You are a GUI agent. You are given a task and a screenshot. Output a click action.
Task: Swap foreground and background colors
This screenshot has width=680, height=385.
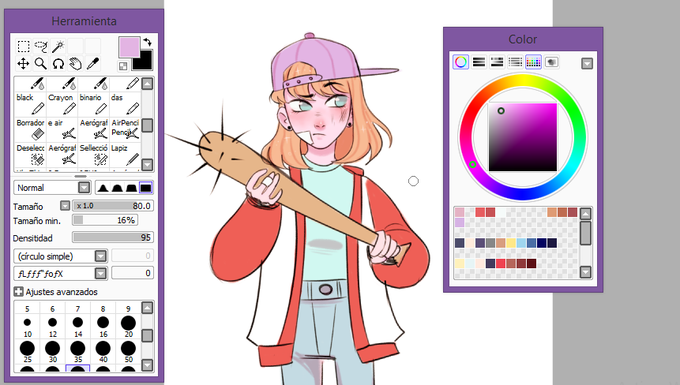pos(147,42)
